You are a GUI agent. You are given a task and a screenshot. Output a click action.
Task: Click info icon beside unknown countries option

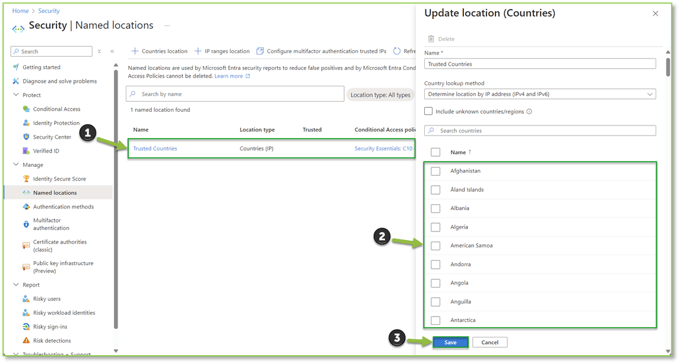(529, 111)
